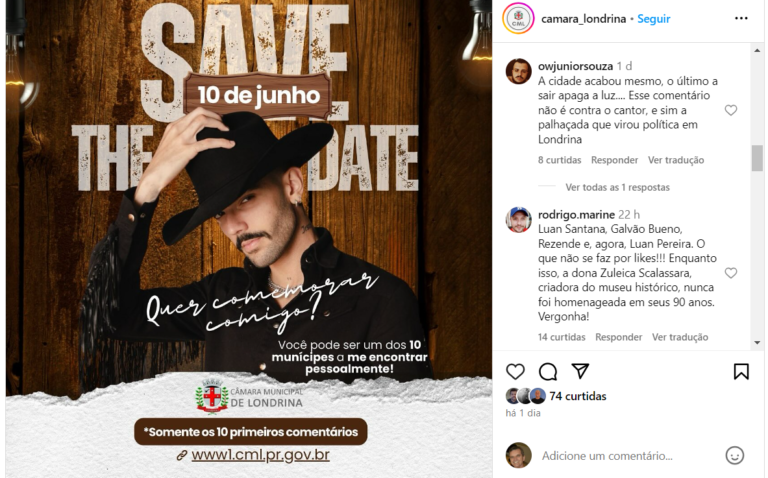
Task: Focus the Adicione um comentário field
Action: click(x=629, y=456)
